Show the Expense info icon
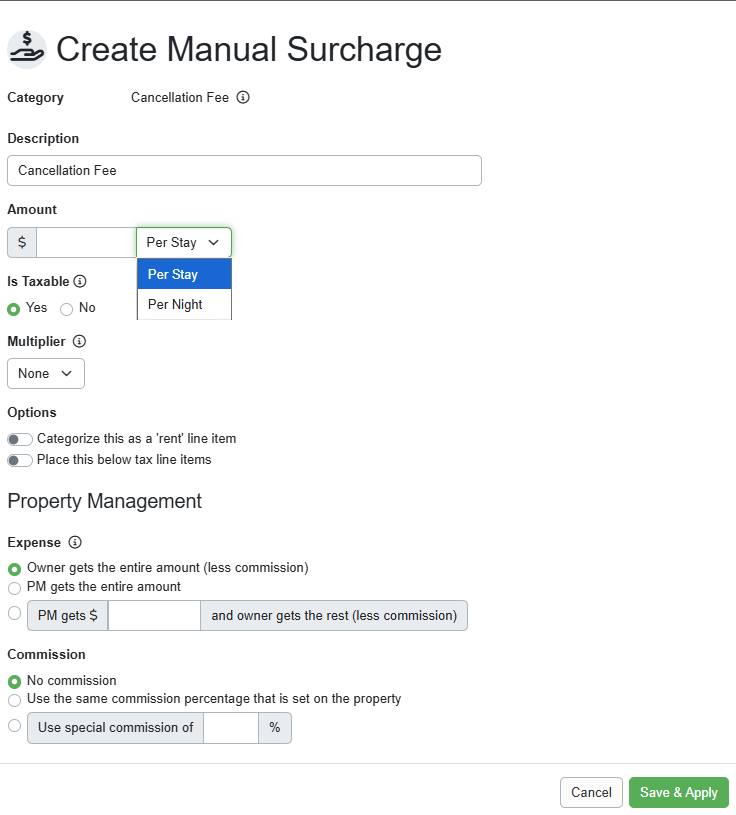 pyautogui.click(x=75, y=542)
